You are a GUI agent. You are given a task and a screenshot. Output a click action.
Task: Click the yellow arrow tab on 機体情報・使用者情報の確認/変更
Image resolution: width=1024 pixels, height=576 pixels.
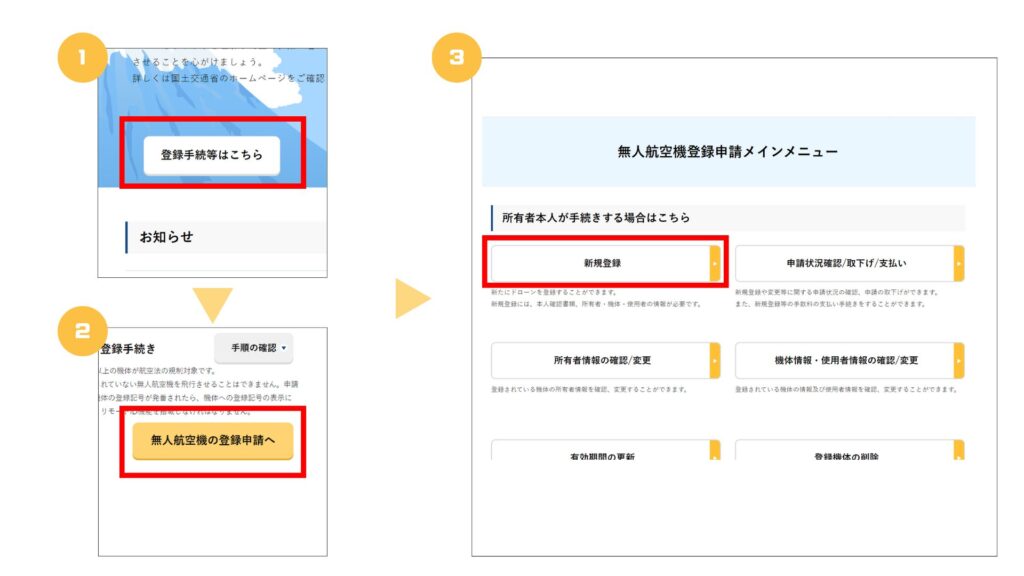click(x=959, y=360)
